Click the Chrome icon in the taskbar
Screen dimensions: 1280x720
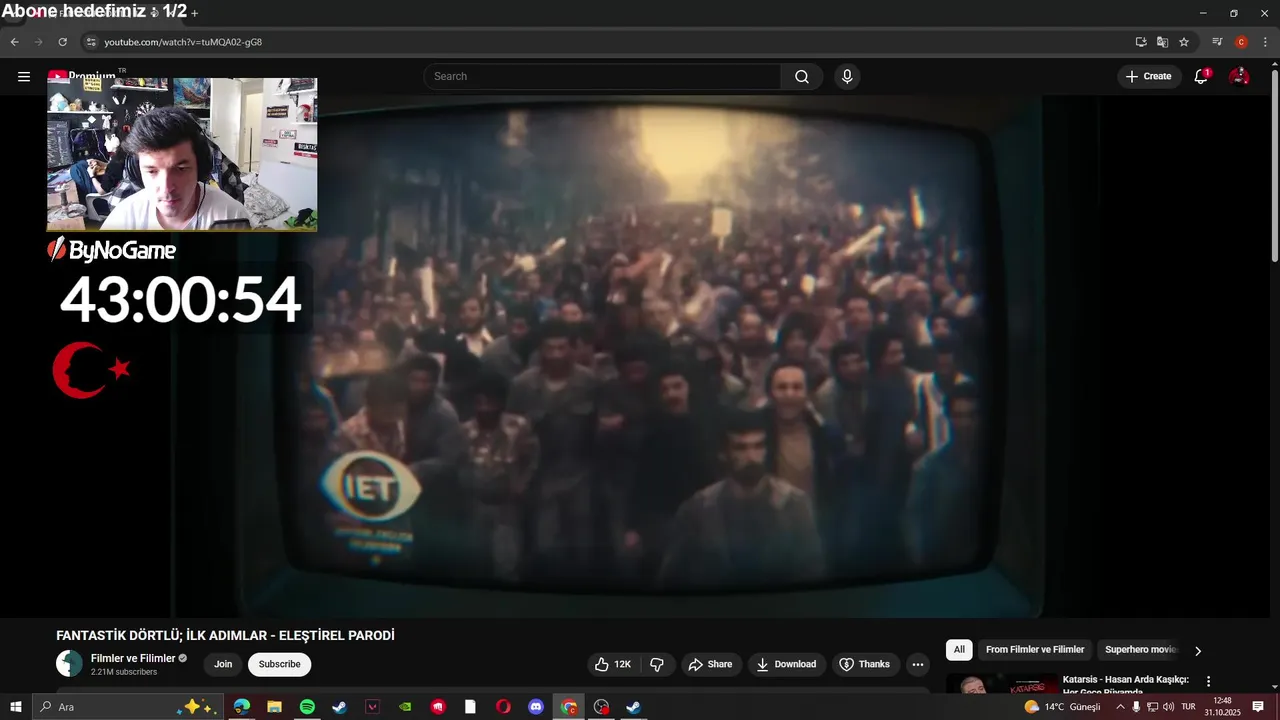(x=569, y=707)
